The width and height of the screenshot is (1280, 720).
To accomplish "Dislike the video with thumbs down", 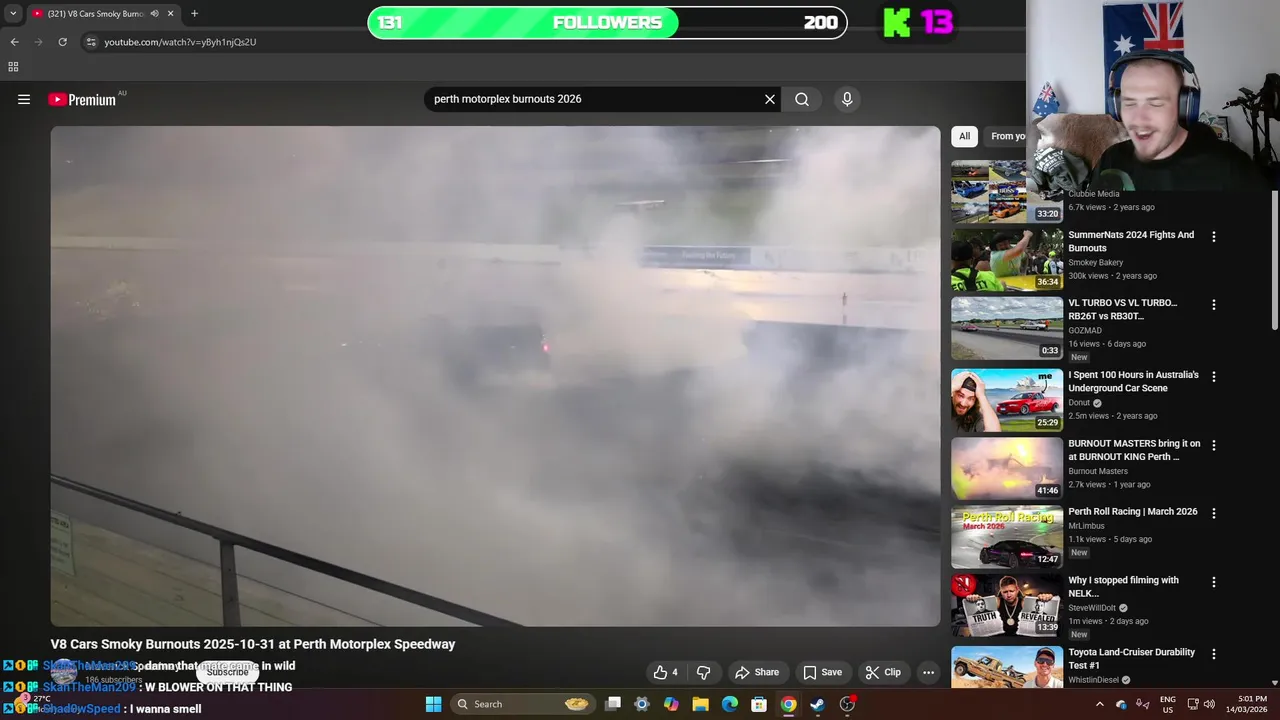I will tap(704, 672).
